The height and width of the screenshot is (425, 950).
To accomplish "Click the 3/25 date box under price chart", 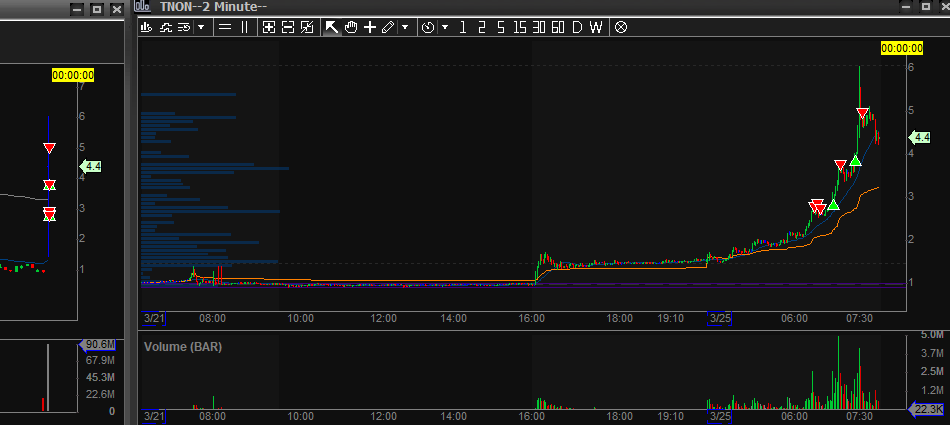I will [720, 318].
